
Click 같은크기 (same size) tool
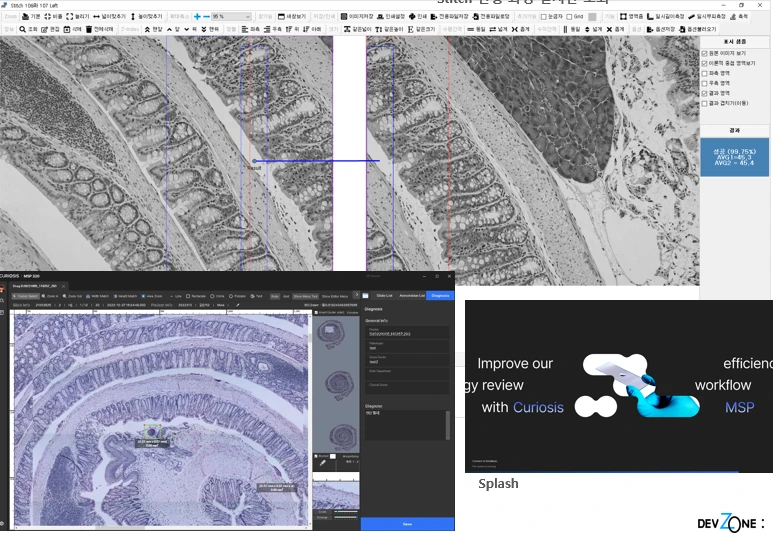click(421, 29)
